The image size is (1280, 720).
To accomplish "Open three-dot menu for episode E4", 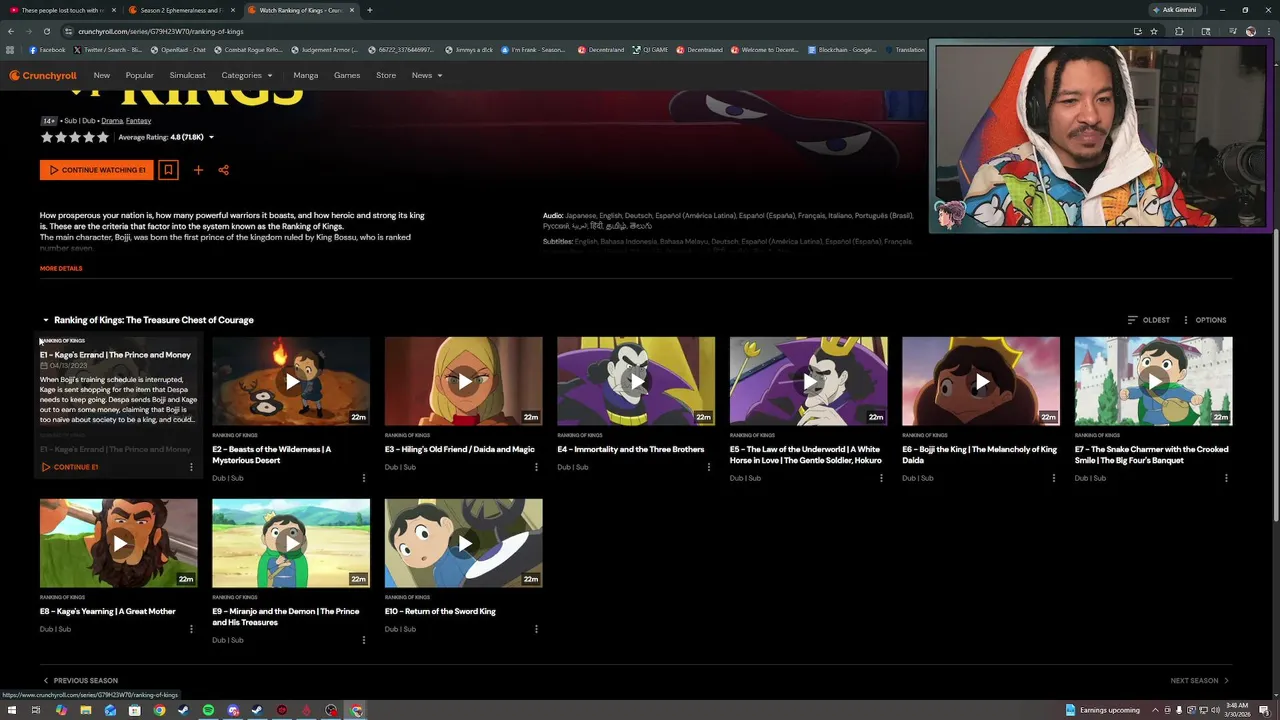I will click(709, 467).
